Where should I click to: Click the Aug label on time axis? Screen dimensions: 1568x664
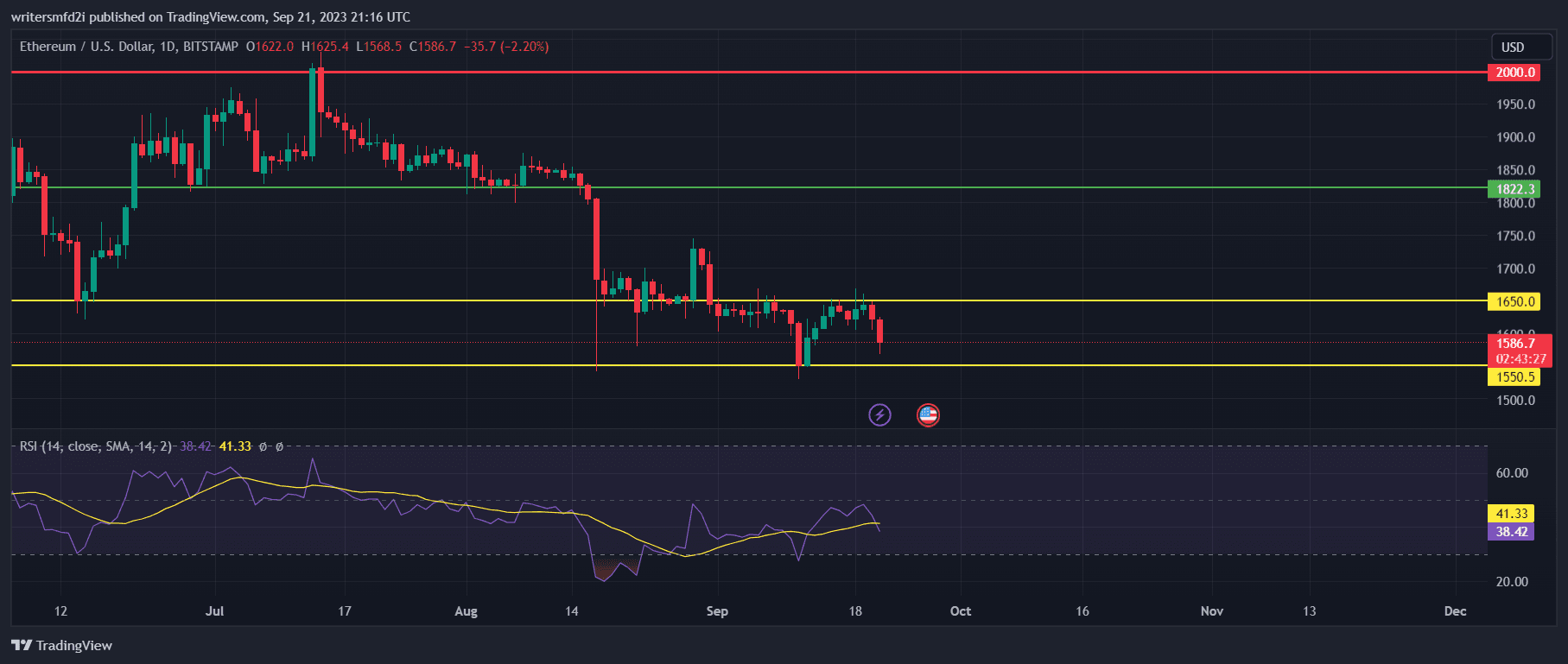(466, 611)
